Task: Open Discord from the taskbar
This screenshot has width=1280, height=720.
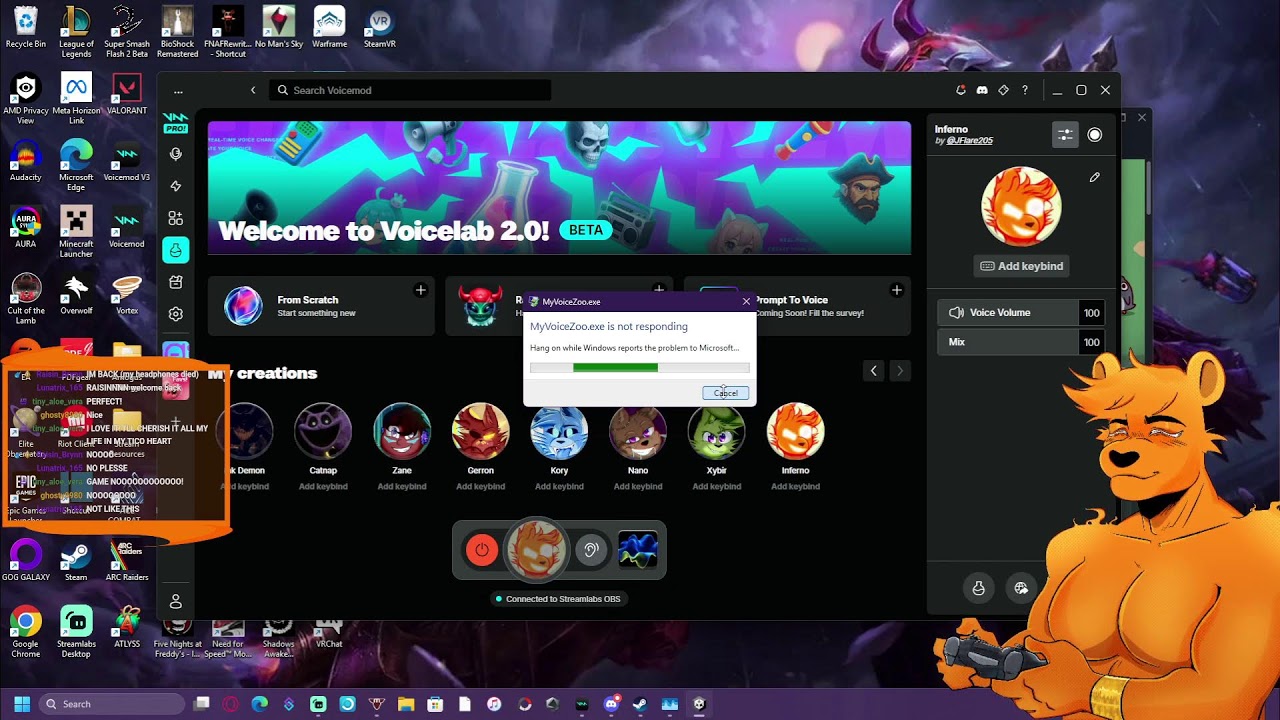Action: click(611, 704)
